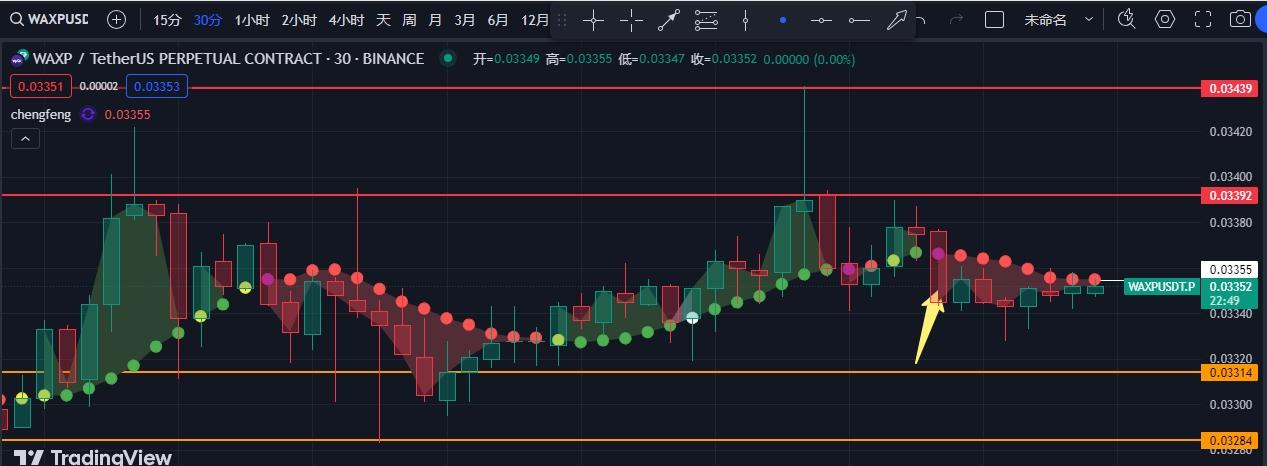Click the blue buy price 0.03353 button
Image resolution: width=1267 pixels, height=466 pixels.
pyautogui.click(x=157, y=87)
